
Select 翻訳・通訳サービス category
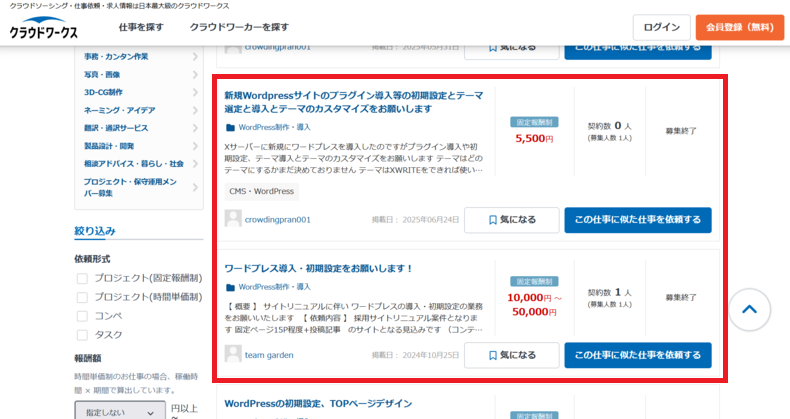click(116, 128)
